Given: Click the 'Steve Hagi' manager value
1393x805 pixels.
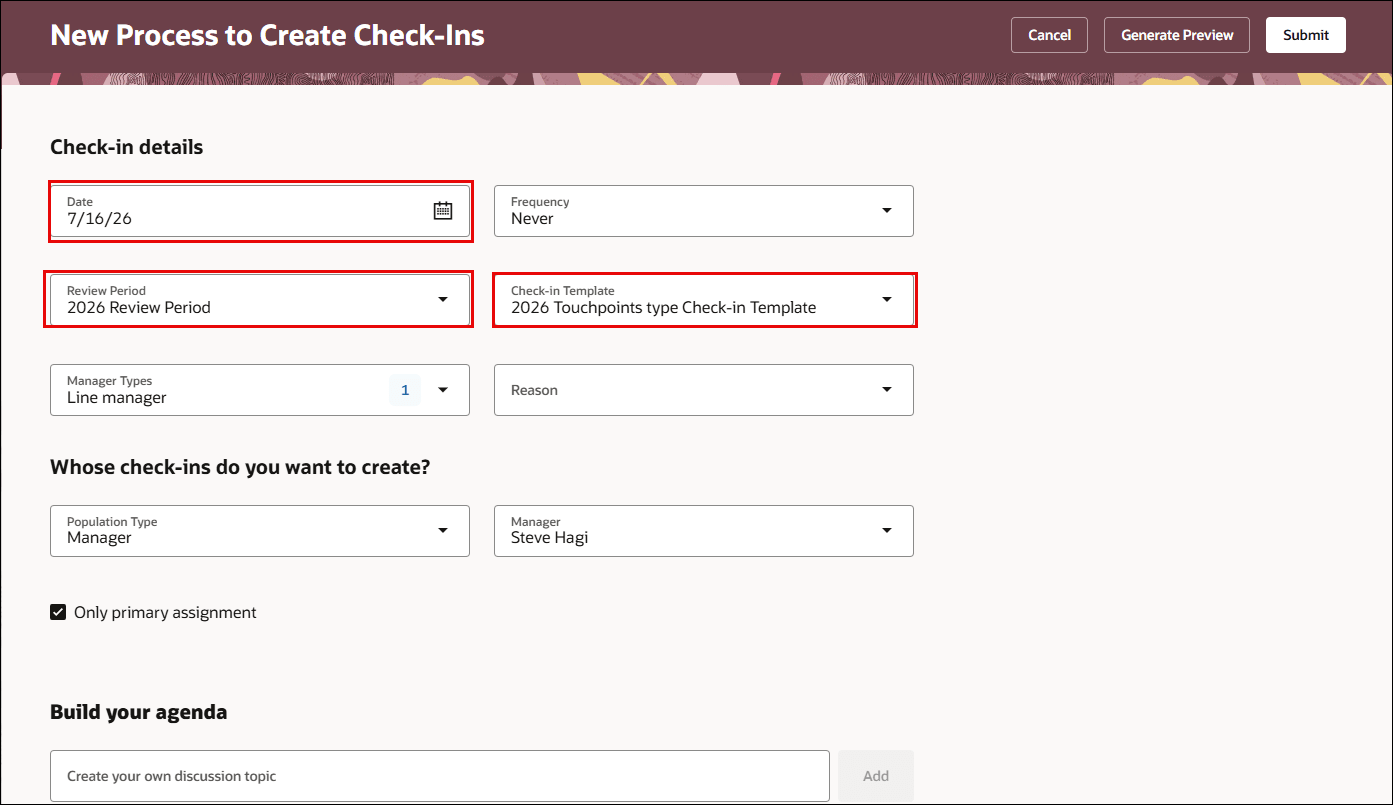Looking at the screenshot, I should tap(550, 537).
